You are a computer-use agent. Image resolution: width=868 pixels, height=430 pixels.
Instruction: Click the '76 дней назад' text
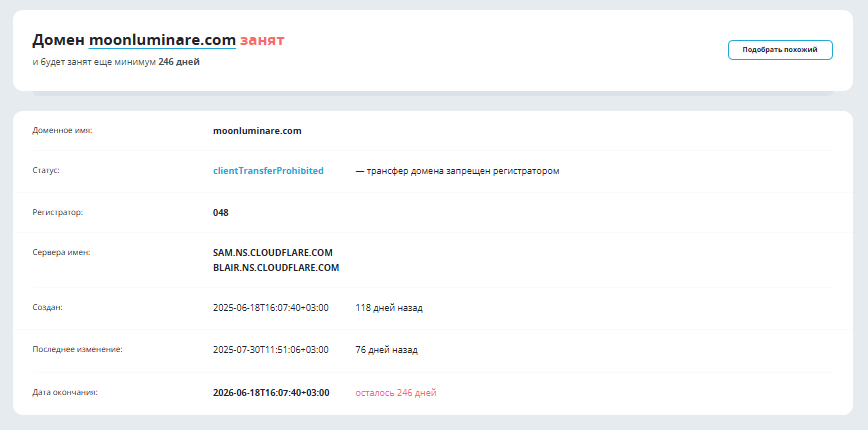386,350
